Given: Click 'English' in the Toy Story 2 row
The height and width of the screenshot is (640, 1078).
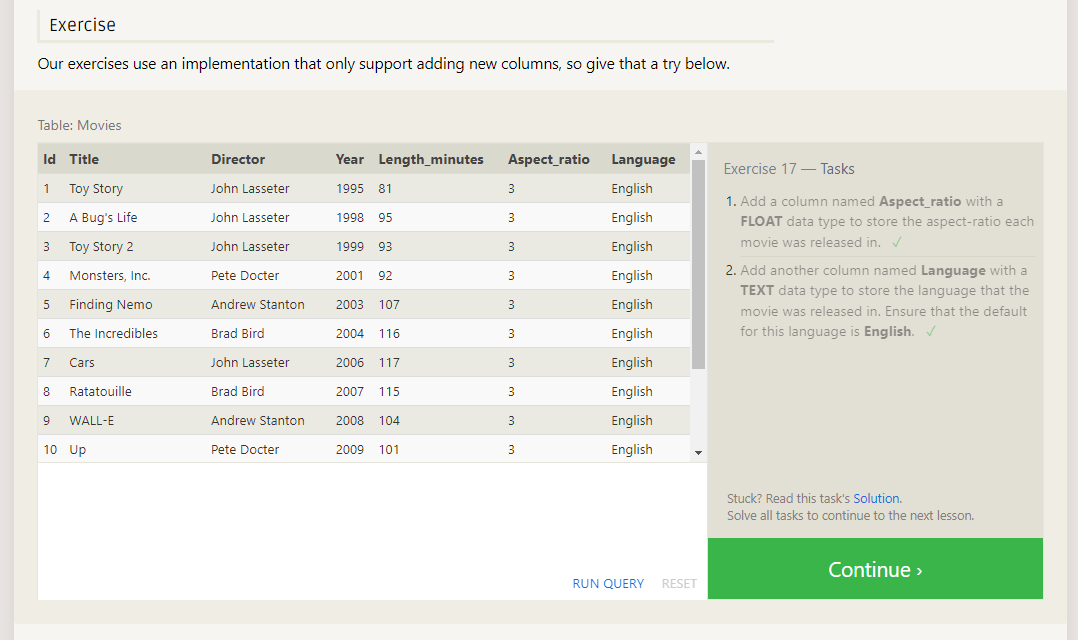Looking at the screenshot, I should [x=632, y=246].
